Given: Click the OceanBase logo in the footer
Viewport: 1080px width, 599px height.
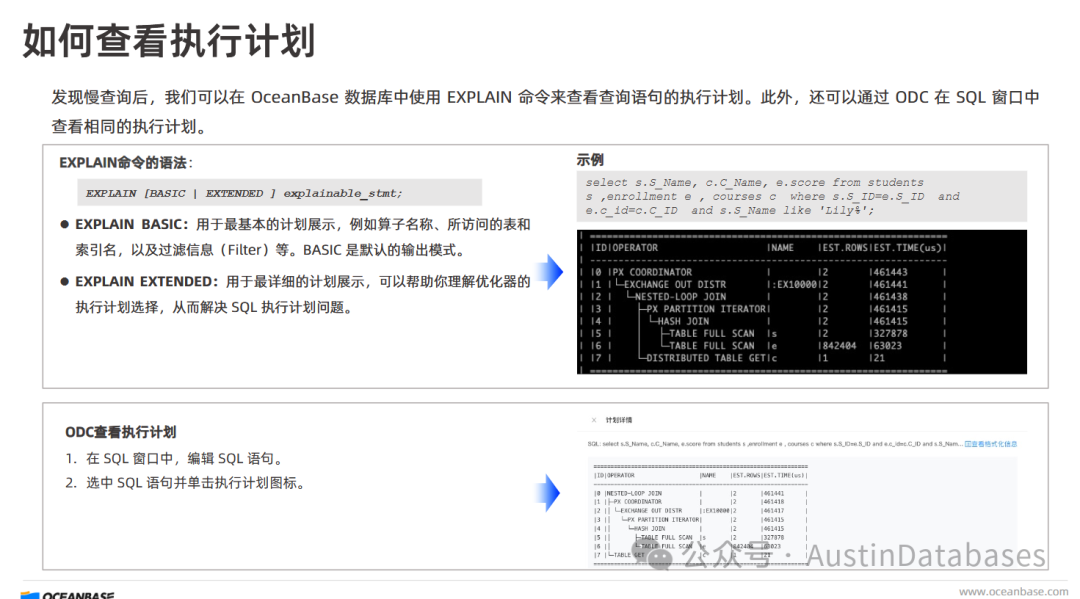Looking at the screenshot, I should [x=68, y=594].
